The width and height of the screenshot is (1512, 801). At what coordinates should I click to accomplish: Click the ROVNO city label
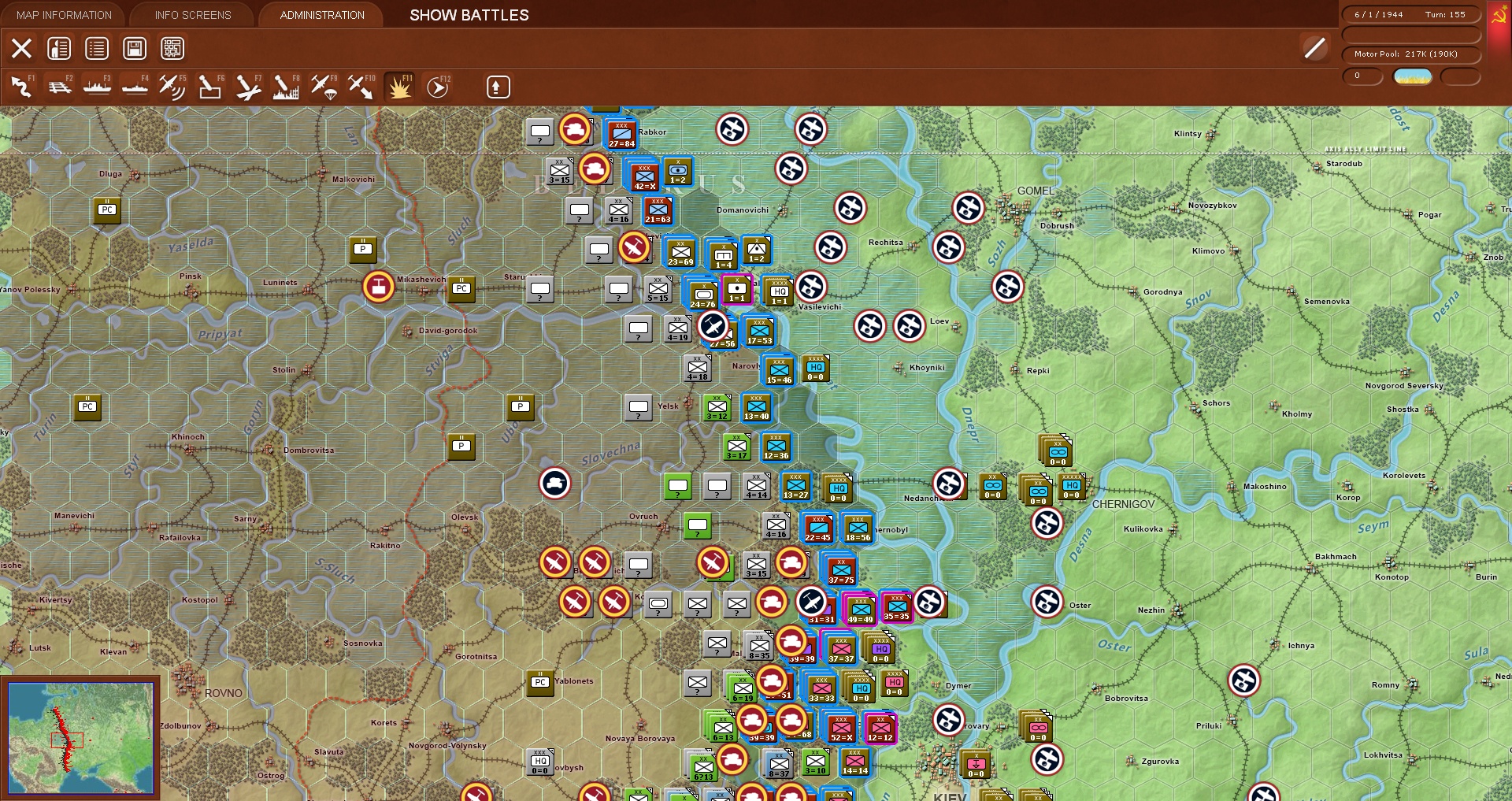point(224,693)
